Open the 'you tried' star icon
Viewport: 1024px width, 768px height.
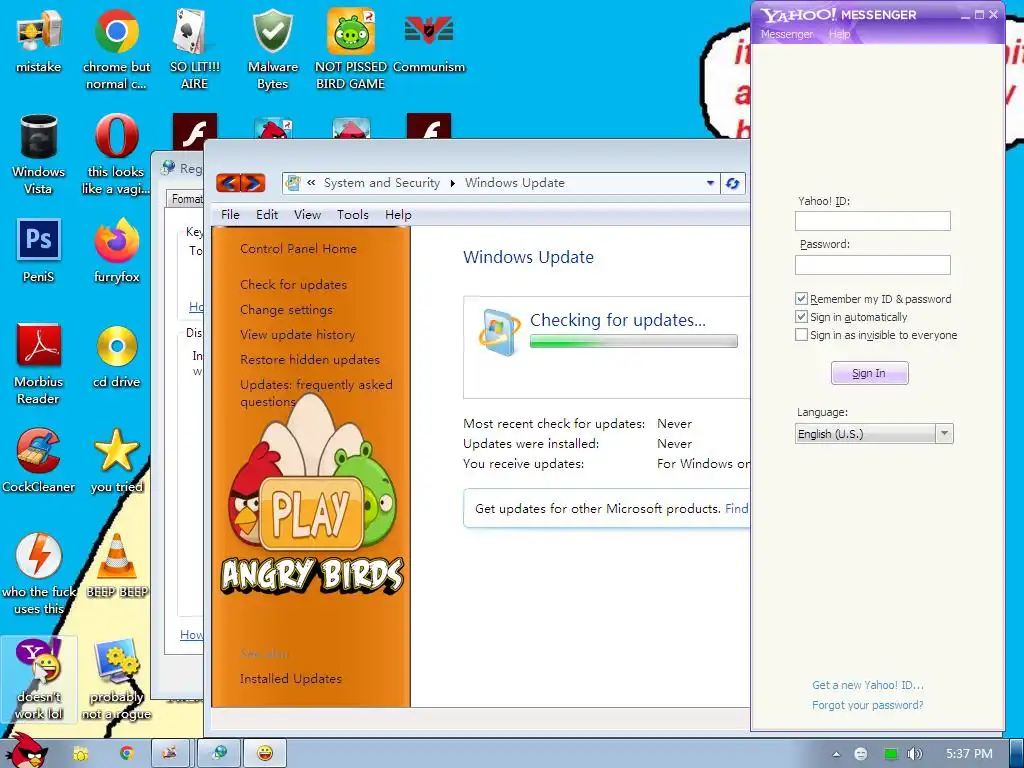[x=117, y=460]
